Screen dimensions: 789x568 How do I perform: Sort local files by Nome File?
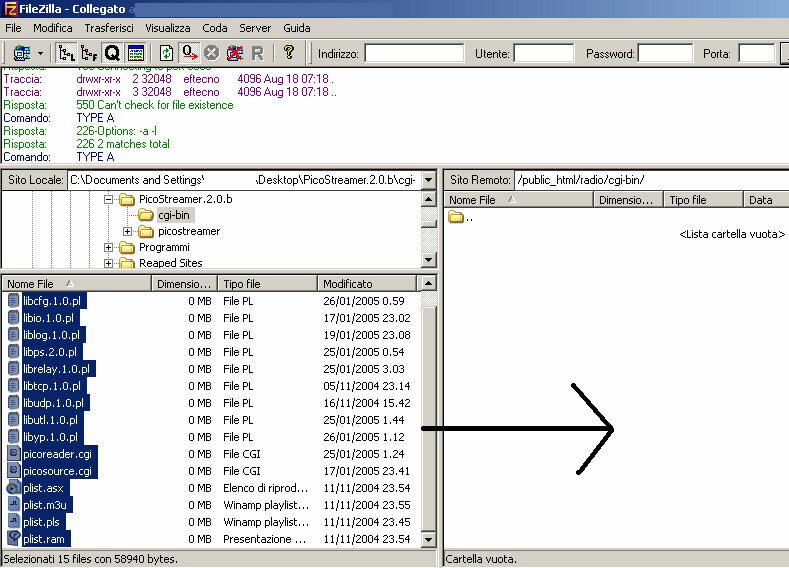coord(76,284)
